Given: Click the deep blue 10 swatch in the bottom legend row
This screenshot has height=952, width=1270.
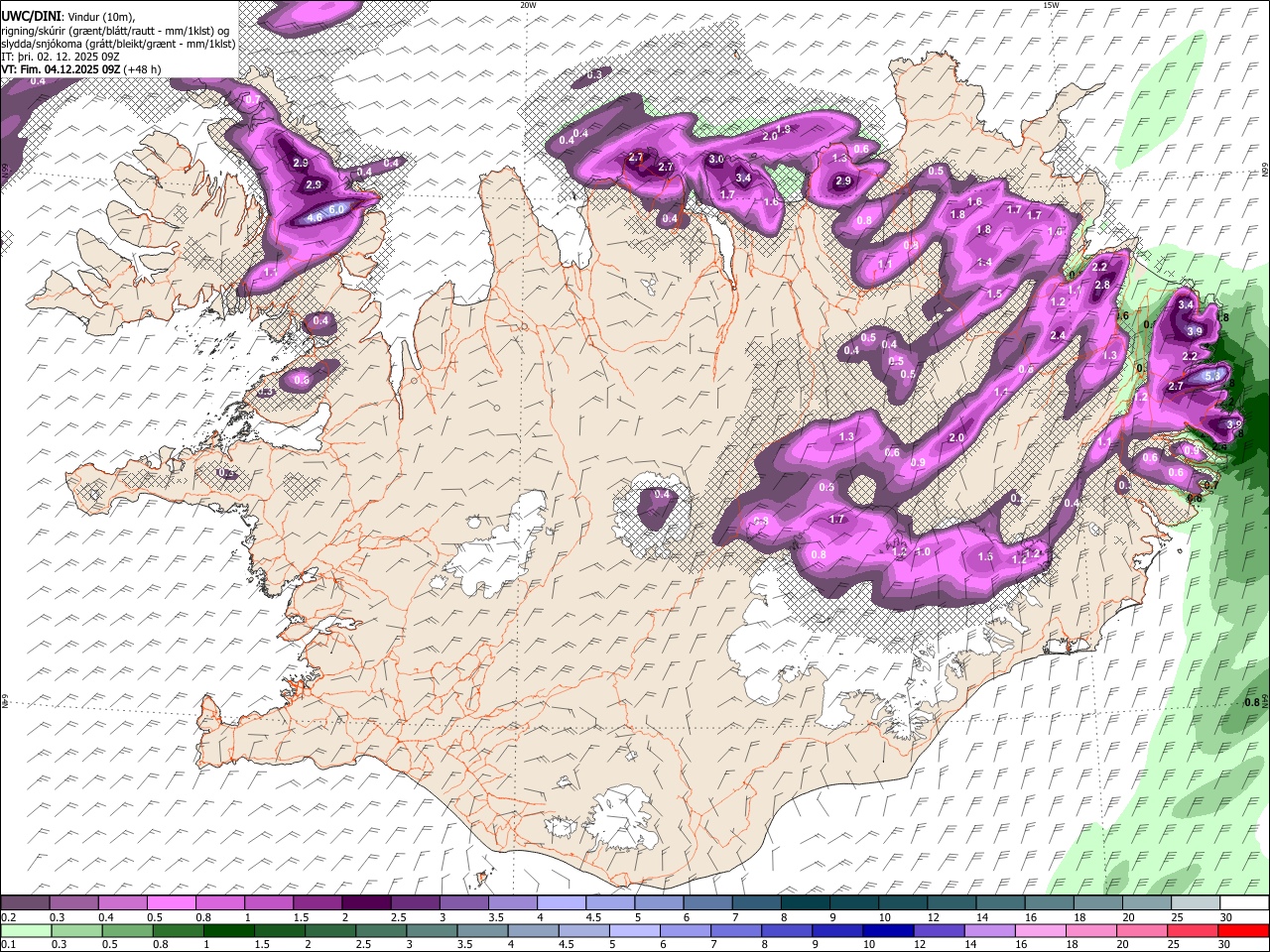Looking at the screenshot, I should pyautogui.click(x=887, y=930).
